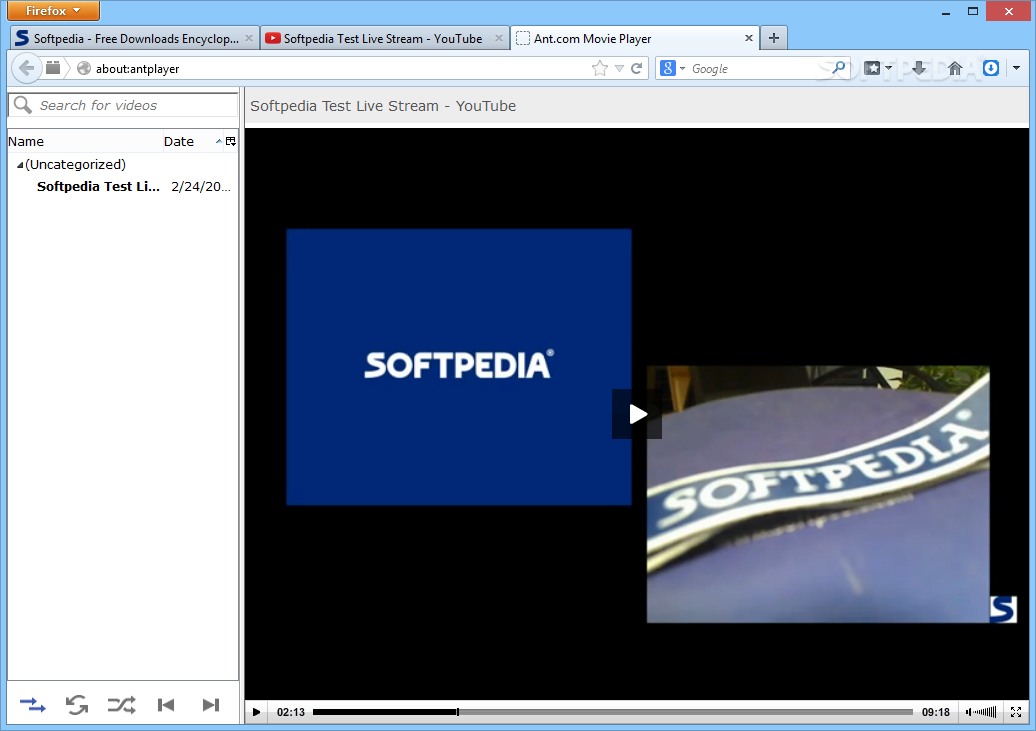This screenshot has height=731, width=1036.
Task: Toggle shuffle playback mode
Action: 122,705
